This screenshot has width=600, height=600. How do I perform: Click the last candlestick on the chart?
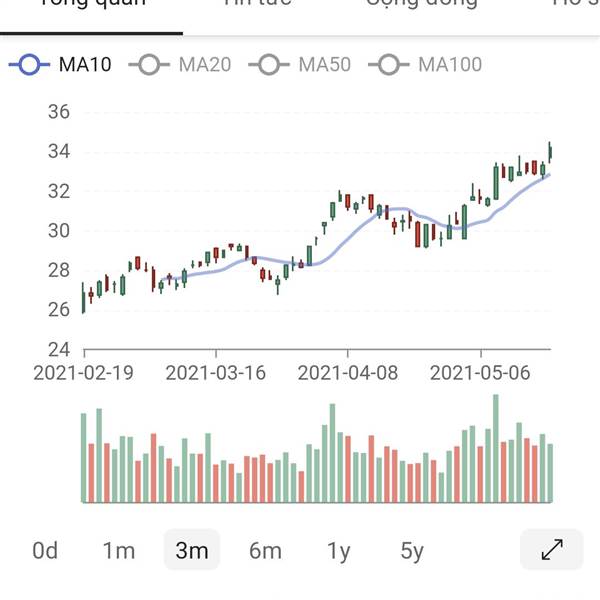pos(550,152)
